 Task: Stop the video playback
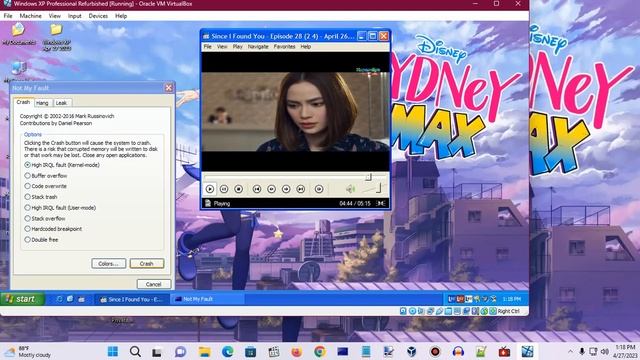point(239,189)
